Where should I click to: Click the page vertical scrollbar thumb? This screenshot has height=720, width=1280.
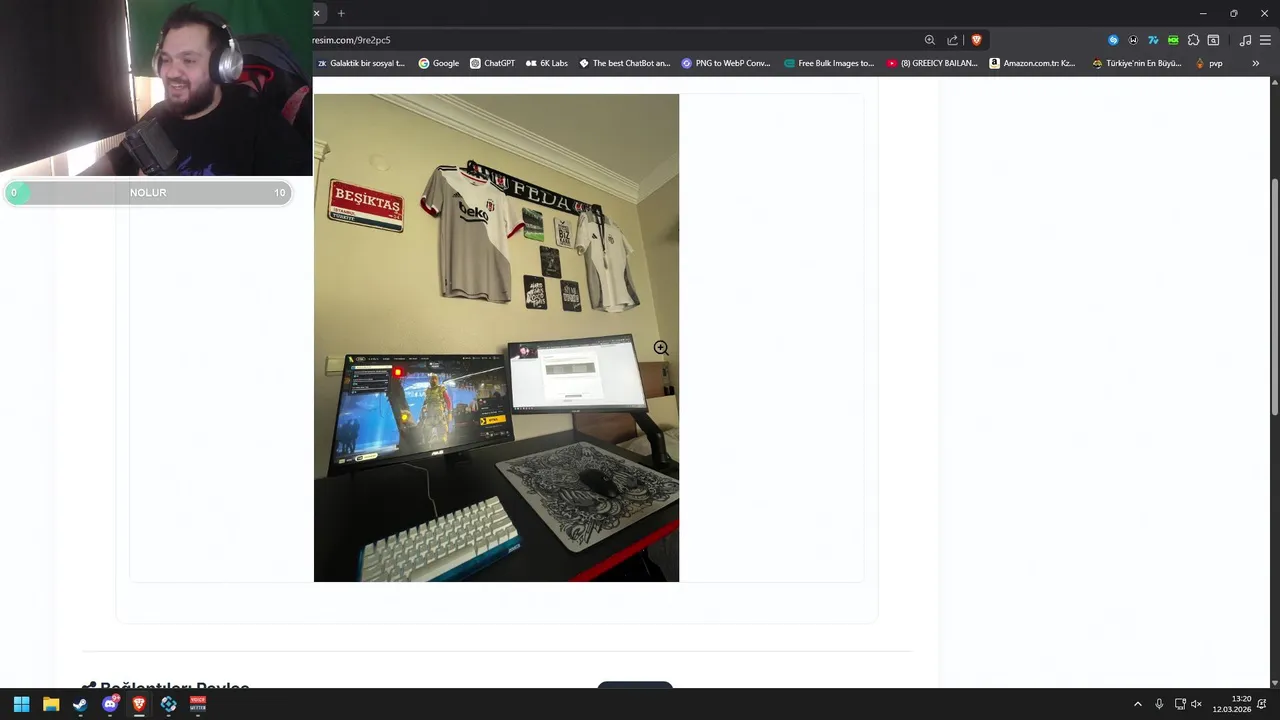(x=1274, y=297)
